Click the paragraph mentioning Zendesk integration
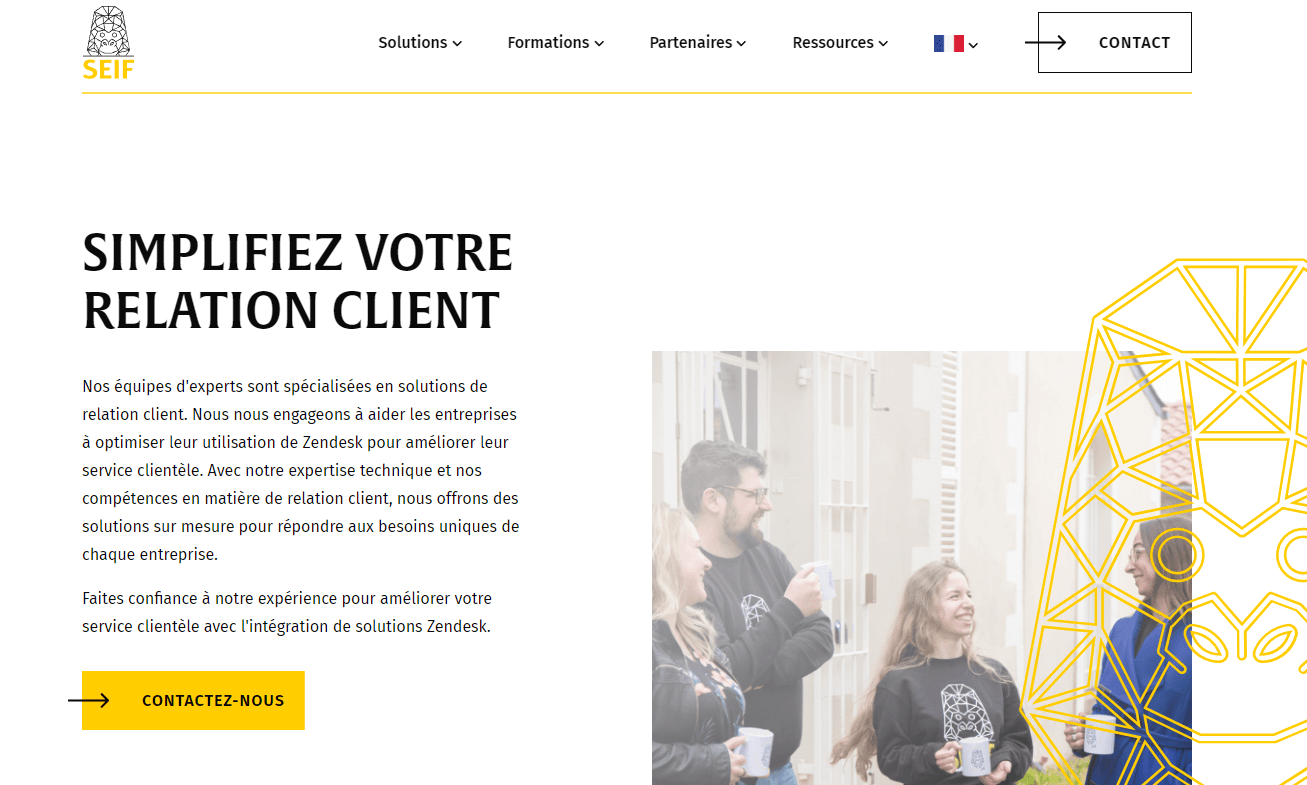This screenshot has width=1307, height=785. click(x=287, y=612)
